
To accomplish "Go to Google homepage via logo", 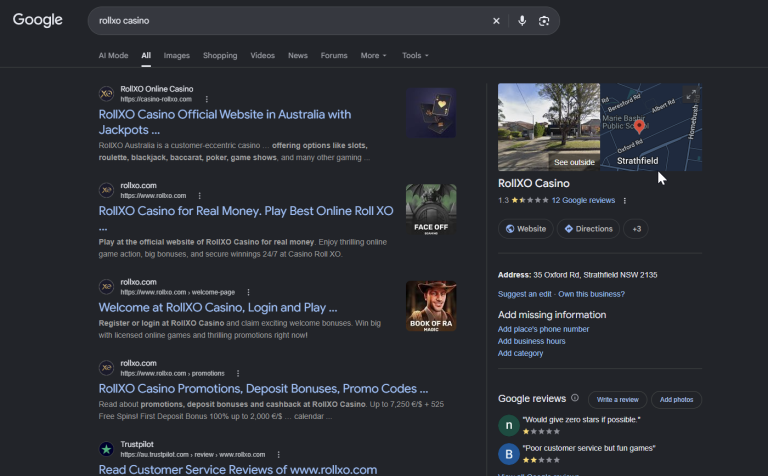I will pyautogui.click(x=38, y=20).
